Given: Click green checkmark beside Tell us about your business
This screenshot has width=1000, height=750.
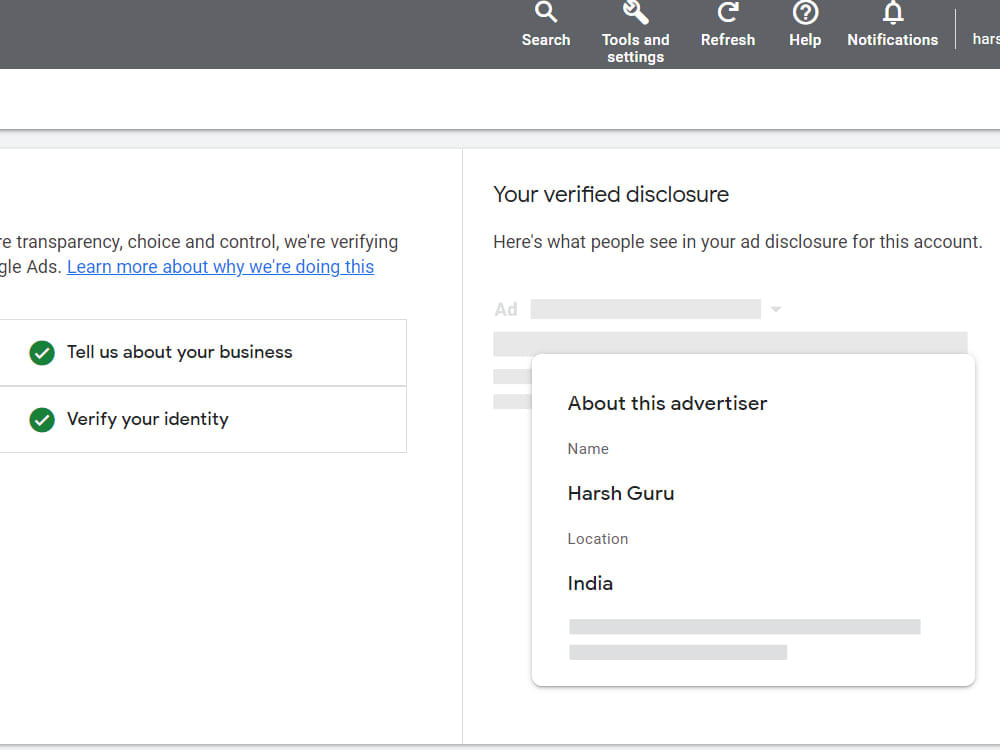Looking at the screenshot, I should (x=42, y=353).
